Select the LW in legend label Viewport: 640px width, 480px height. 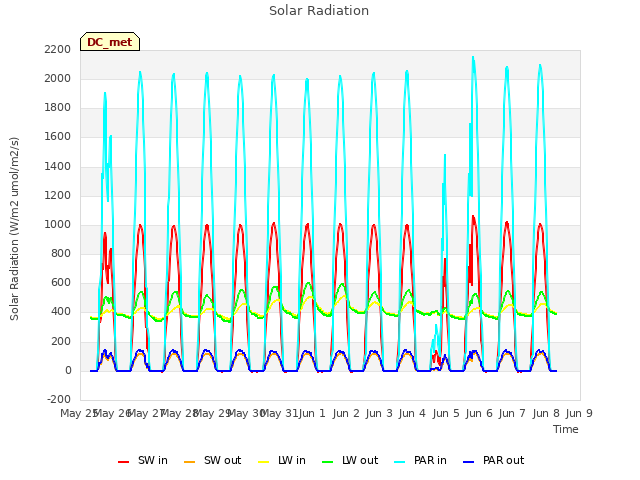click(292, 460)
